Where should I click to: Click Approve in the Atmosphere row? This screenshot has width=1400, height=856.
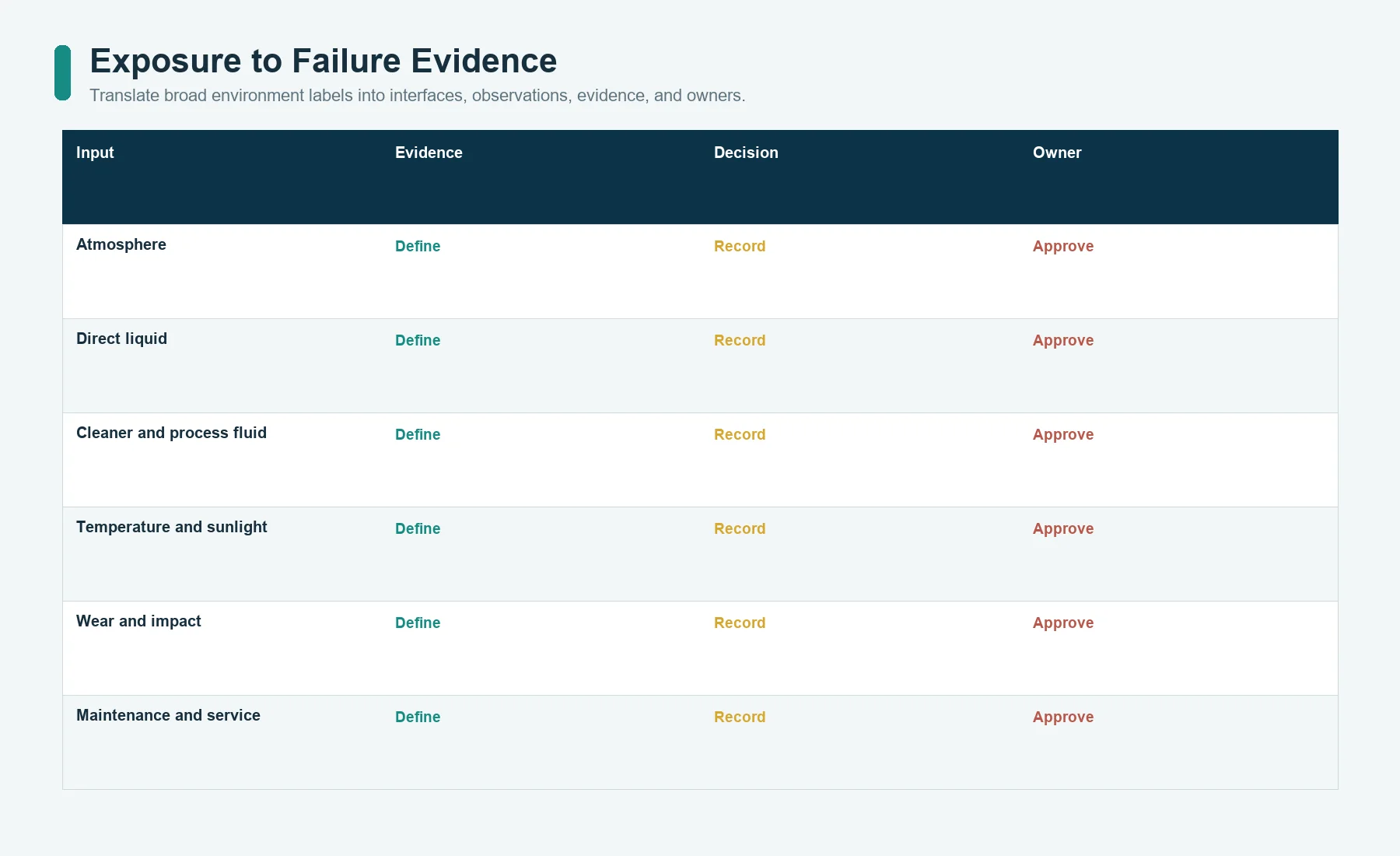click(x=1063, y=246)
